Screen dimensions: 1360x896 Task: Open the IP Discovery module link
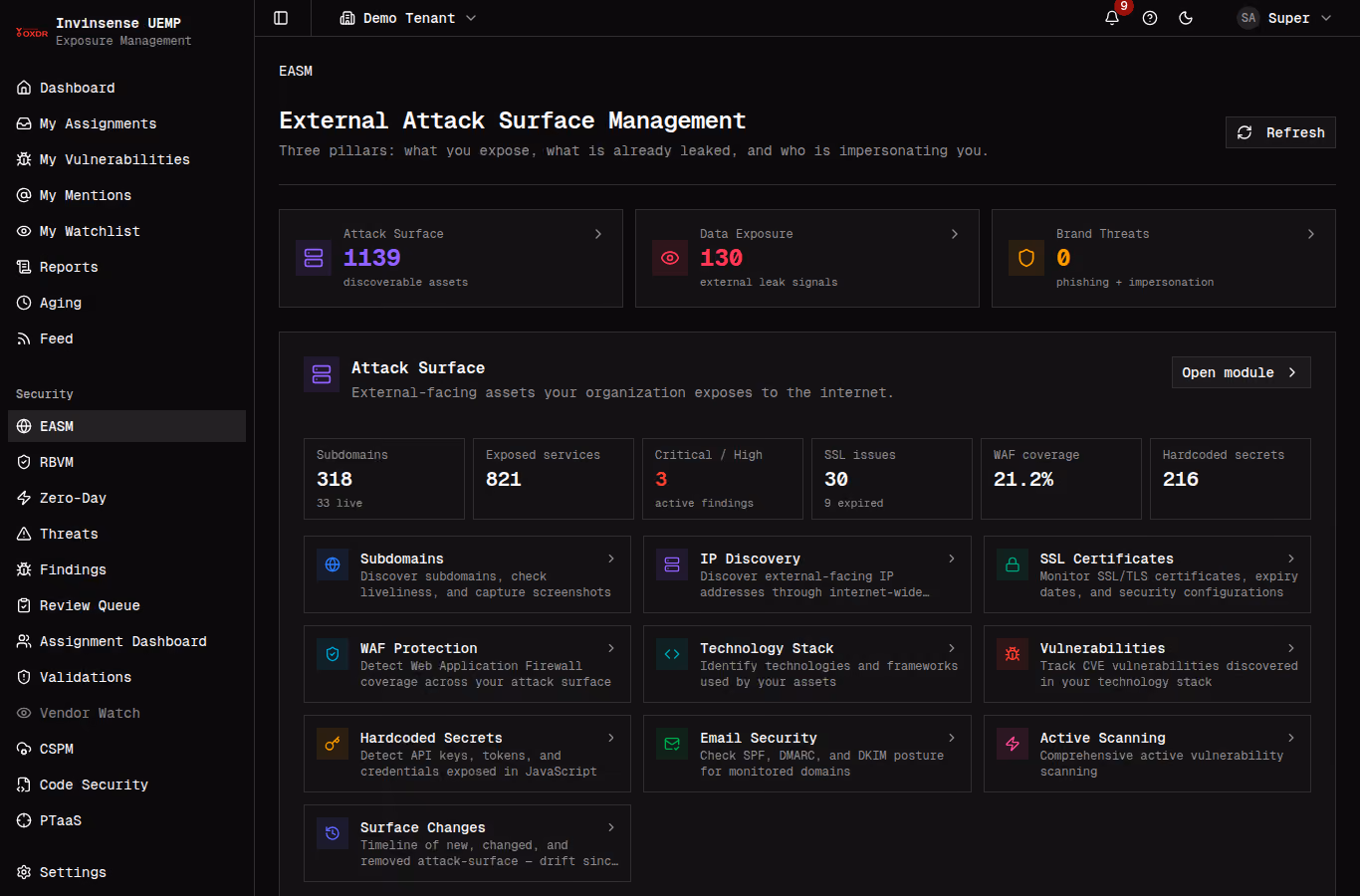pyautogui.click(x=807, y=574)
